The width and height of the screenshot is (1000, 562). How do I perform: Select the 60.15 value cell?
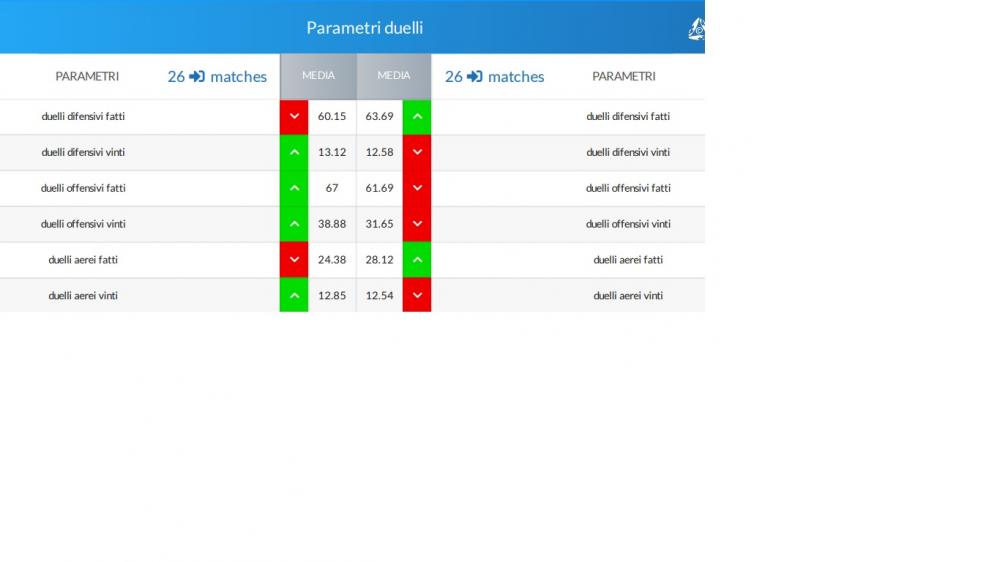[x=332, y=117]
